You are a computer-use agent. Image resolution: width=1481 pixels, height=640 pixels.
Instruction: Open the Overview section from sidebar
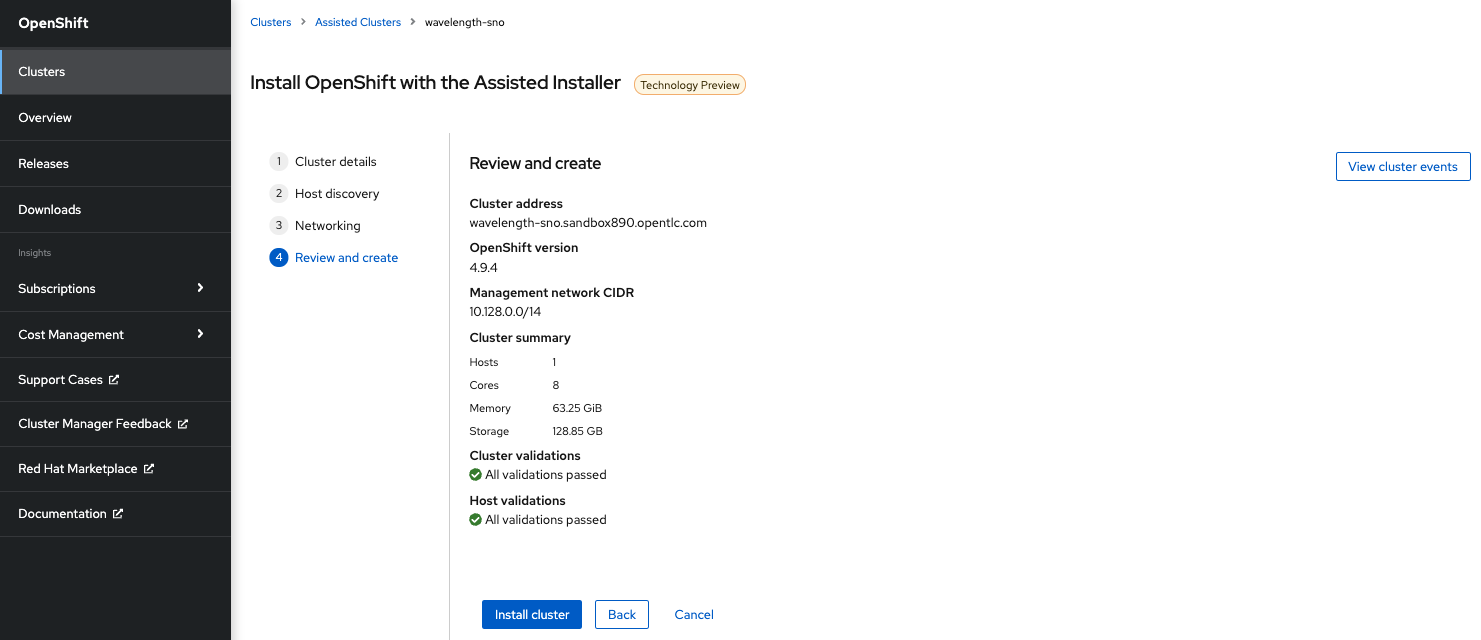tap(45, 117)
